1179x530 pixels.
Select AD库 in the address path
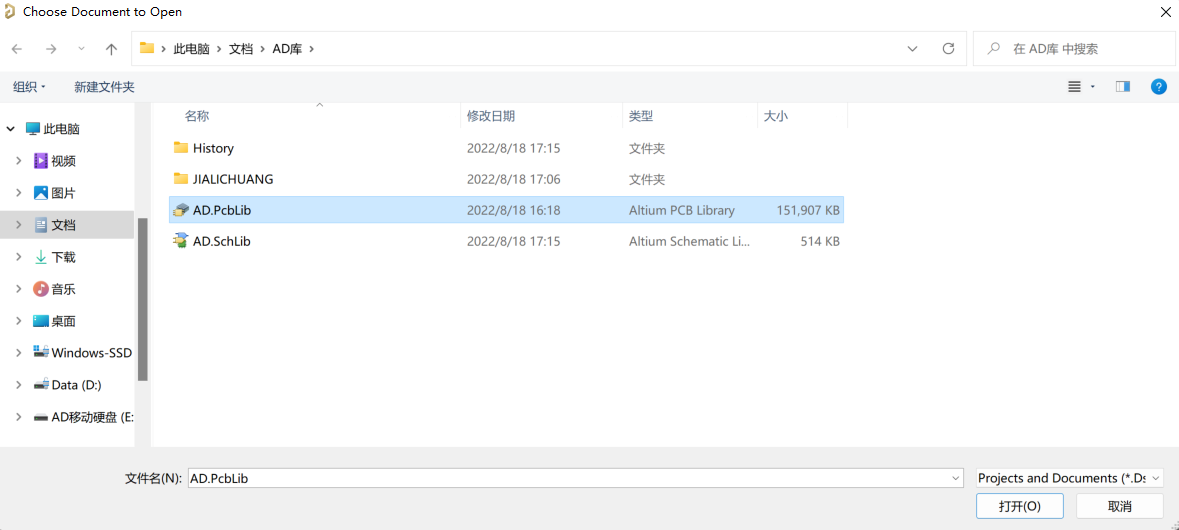286,49
